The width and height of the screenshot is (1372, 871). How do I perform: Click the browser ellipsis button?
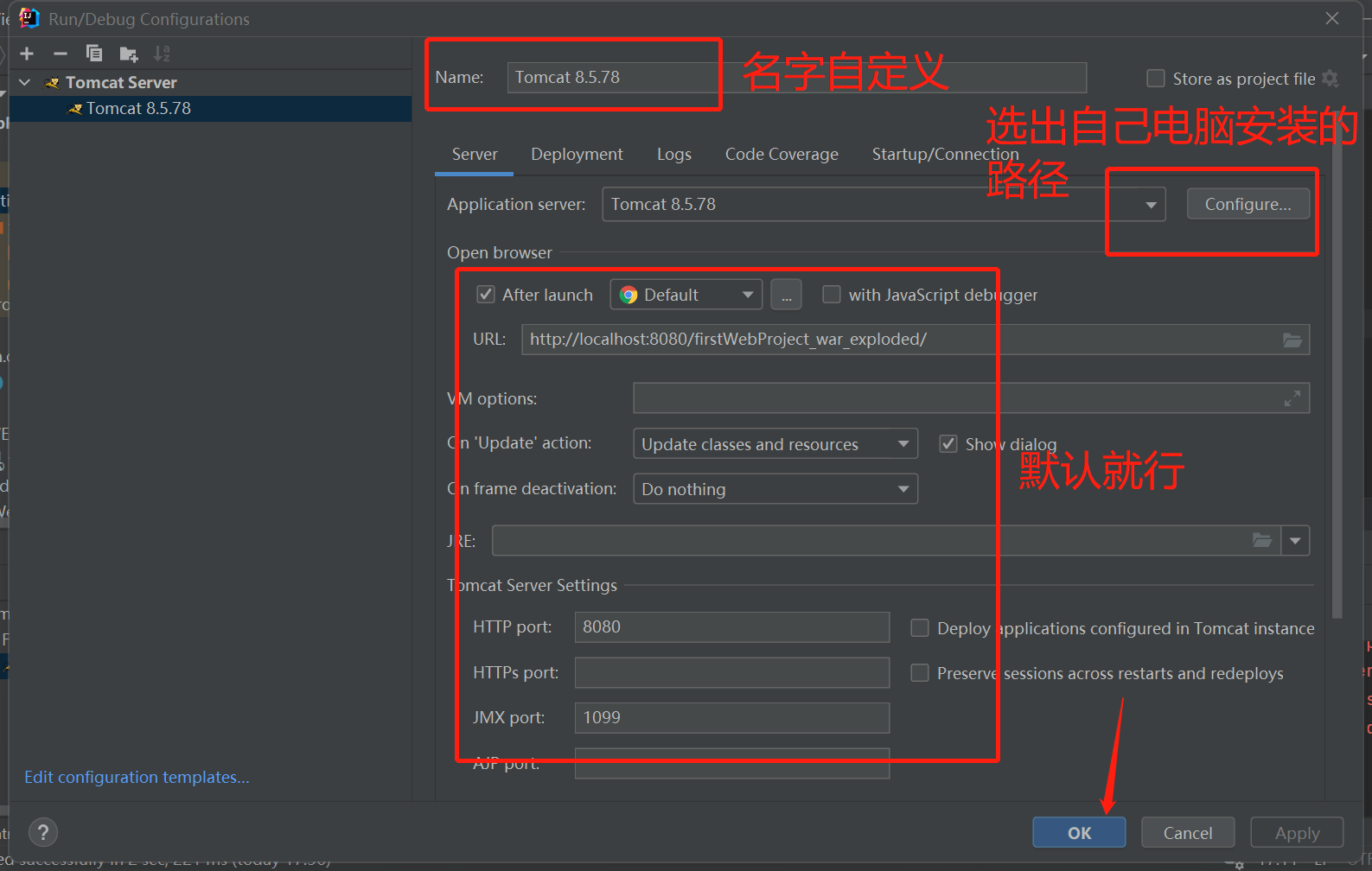coord(786,295)
